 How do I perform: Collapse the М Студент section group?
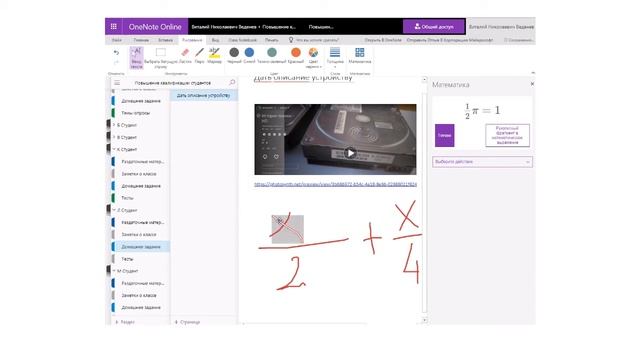pyautogui.click(x=114, y=271)
